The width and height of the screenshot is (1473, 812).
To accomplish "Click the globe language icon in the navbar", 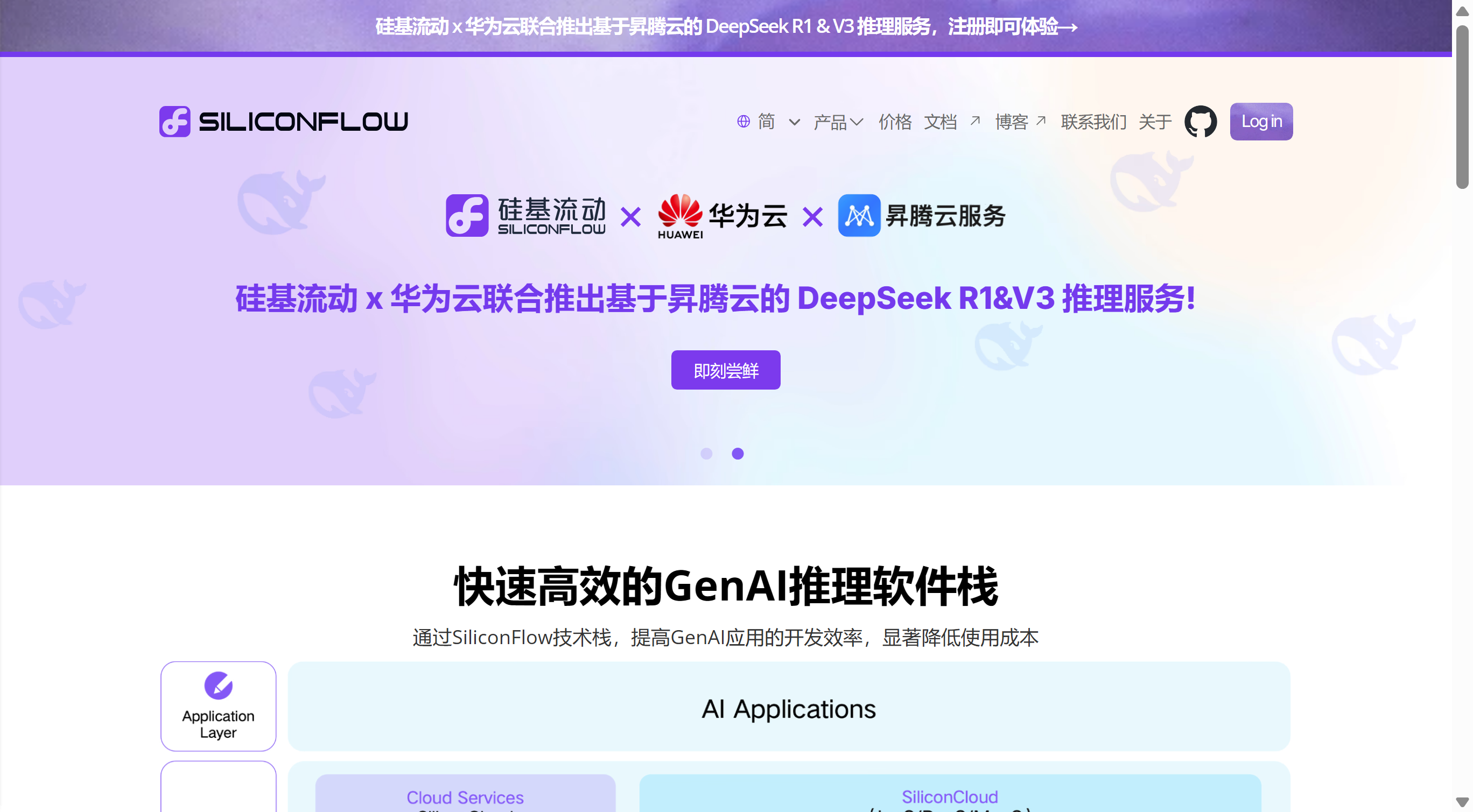I will (x=743, y=121).
